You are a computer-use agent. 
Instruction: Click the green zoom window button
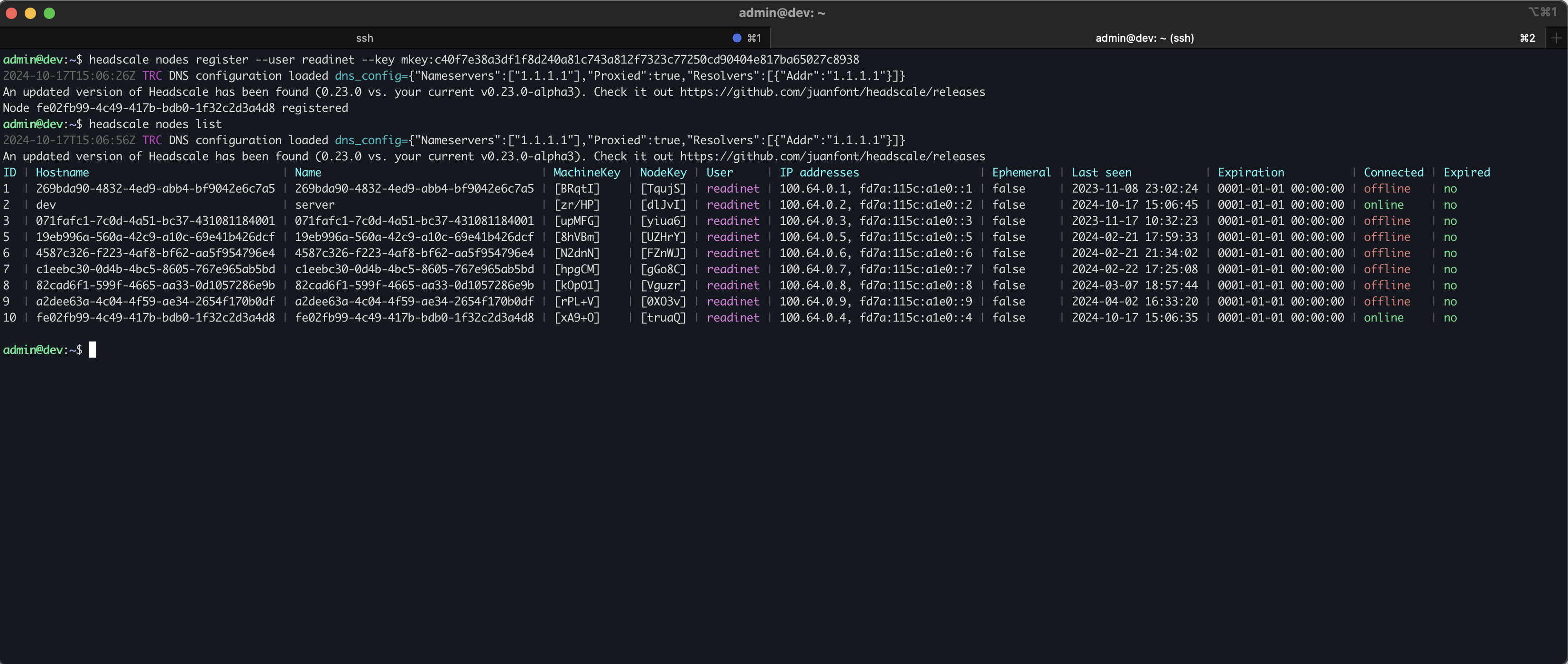[x=49, y=13]
